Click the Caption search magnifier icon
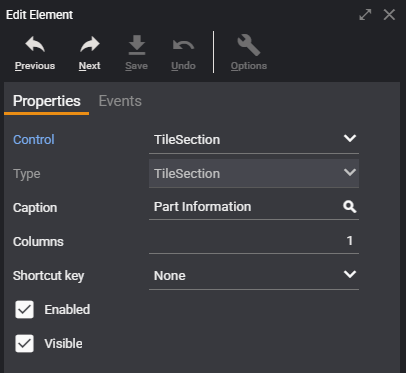406x373 pixels. point(350,207)
